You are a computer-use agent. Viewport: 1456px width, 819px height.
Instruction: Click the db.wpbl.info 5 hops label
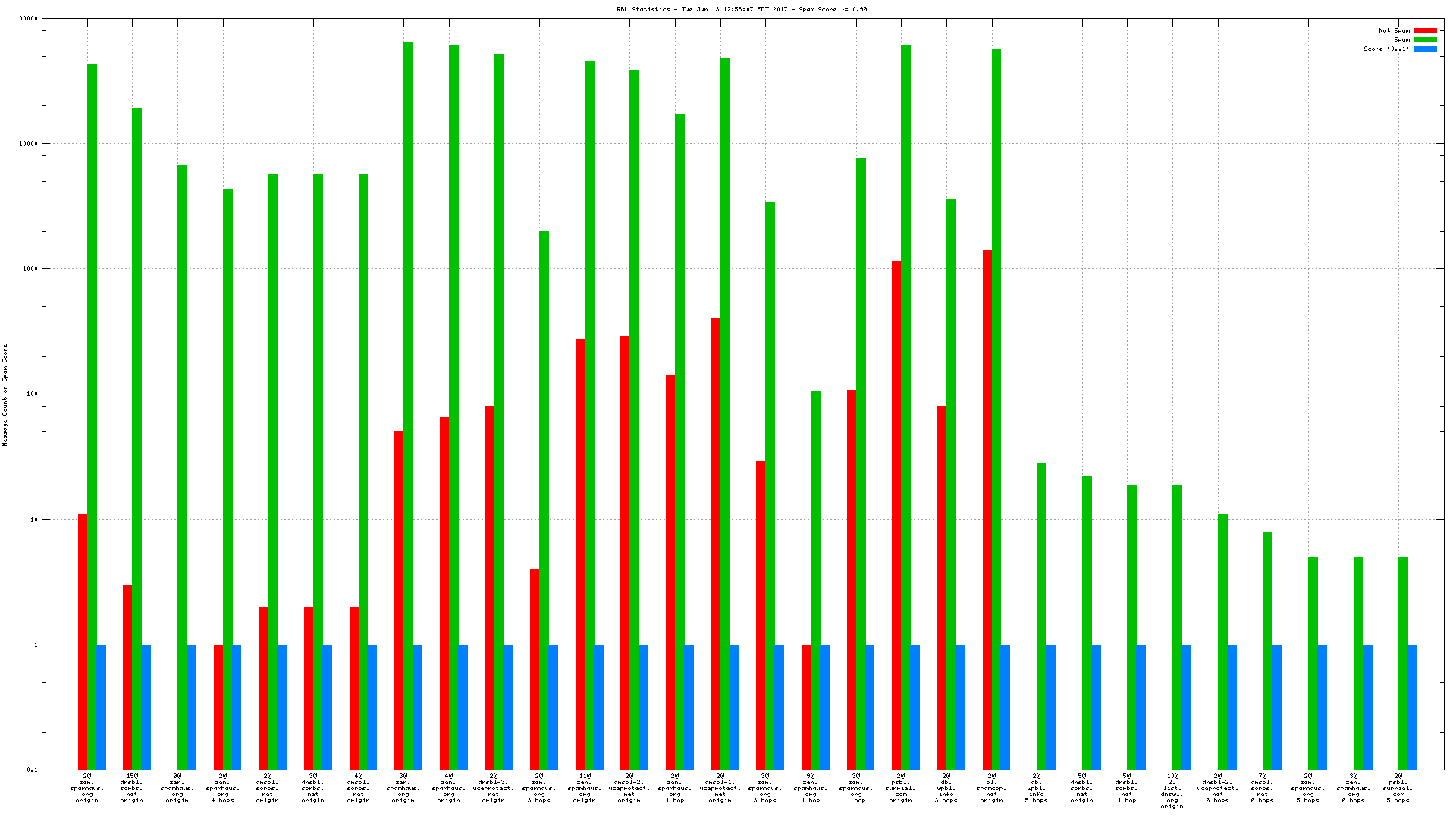[x=1037, y=788]
